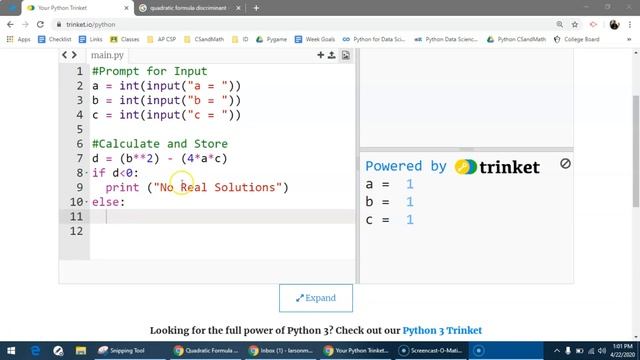Click line number 12 in the gutter

(76, 231)
